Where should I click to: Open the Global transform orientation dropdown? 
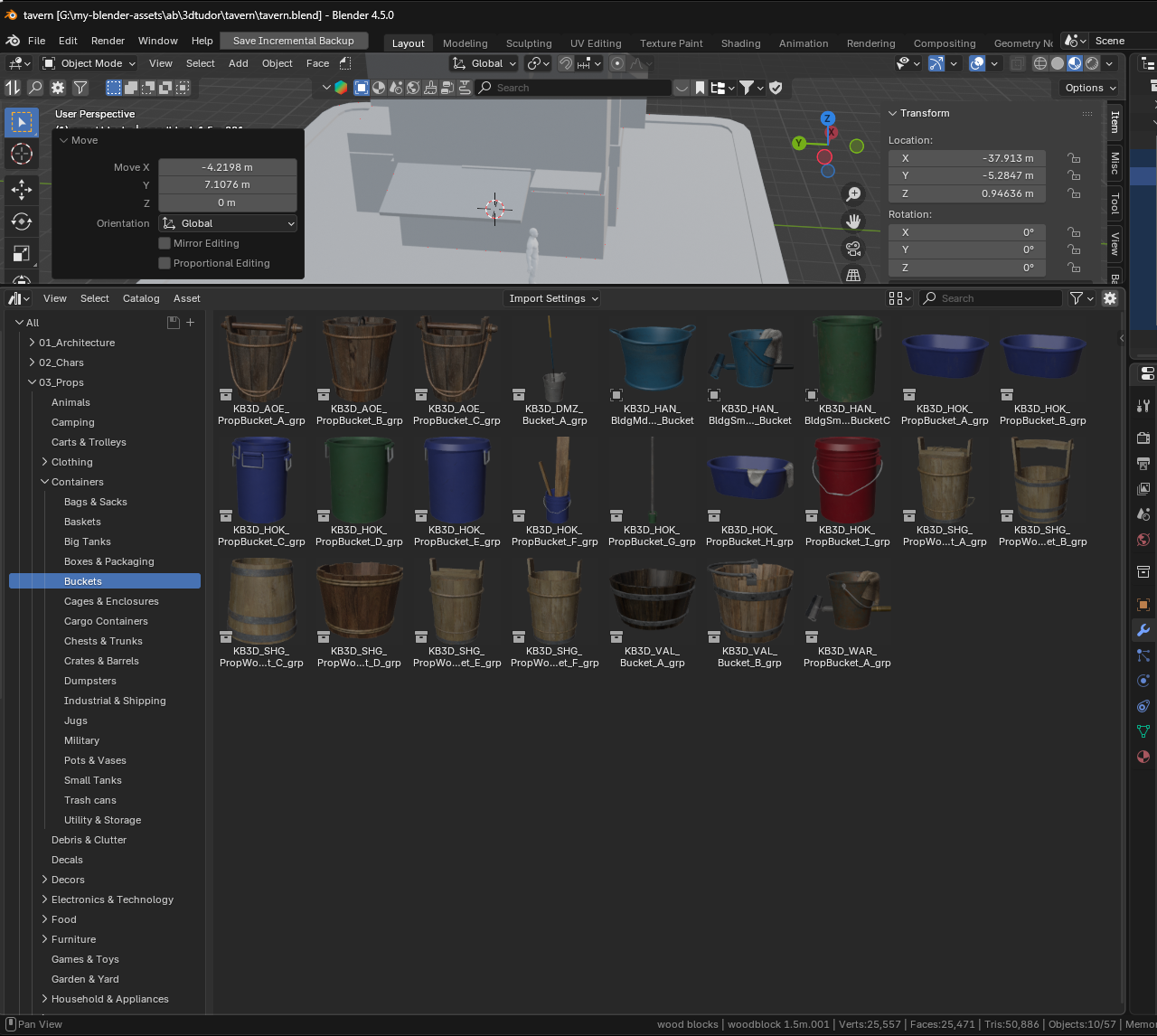(484, 63)
